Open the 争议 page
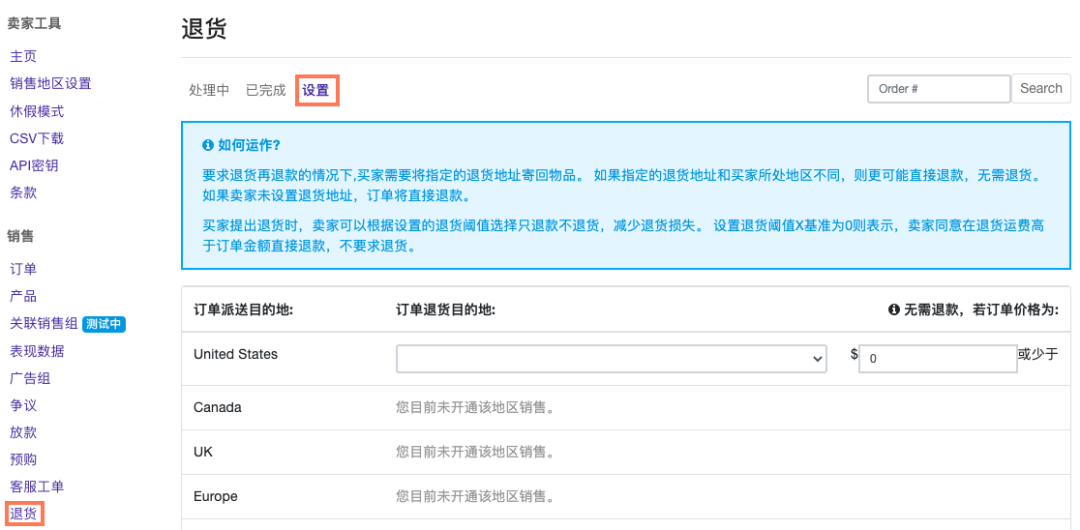 tap(23, 406)
